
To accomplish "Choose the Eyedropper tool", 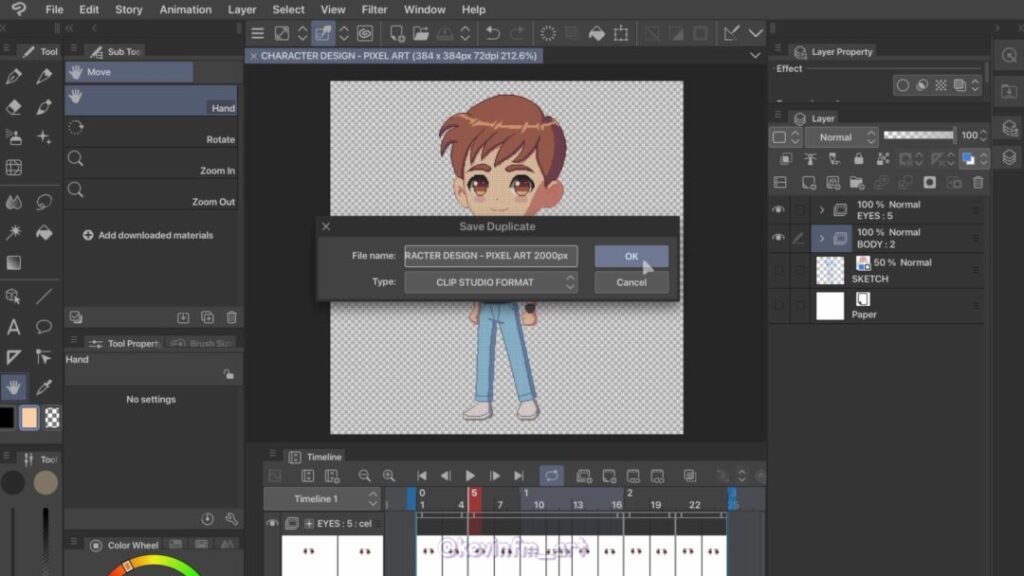I will tap(44, 387).
